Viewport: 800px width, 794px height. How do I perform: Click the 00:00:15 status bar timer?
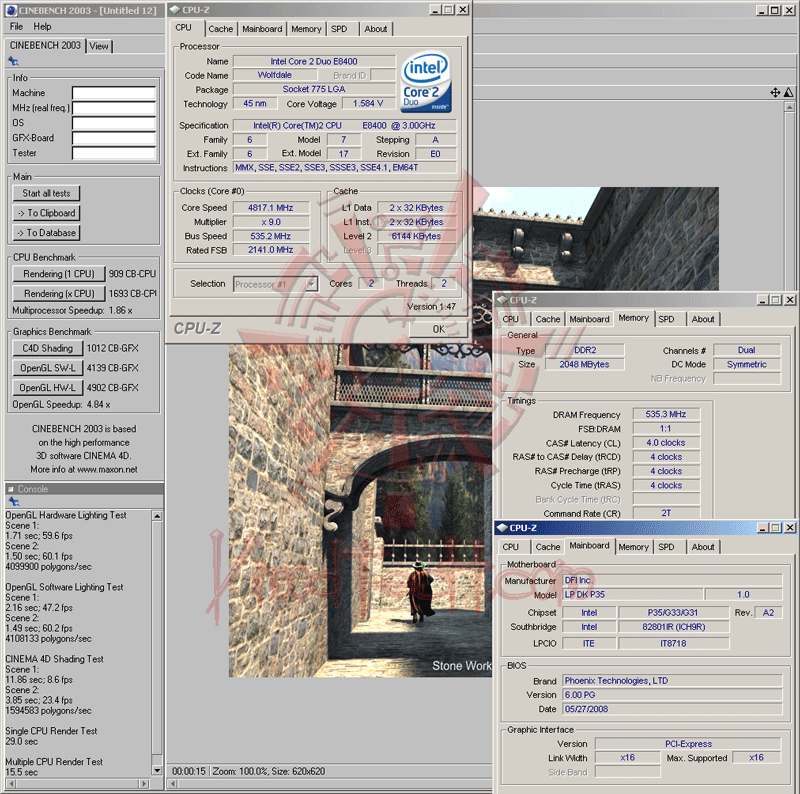point(188,771)
